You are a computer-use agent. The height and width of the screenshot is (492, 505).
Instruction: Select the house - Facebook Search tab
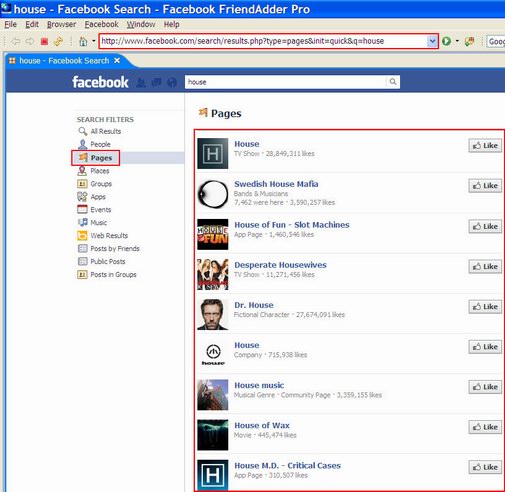pos(64,61)
